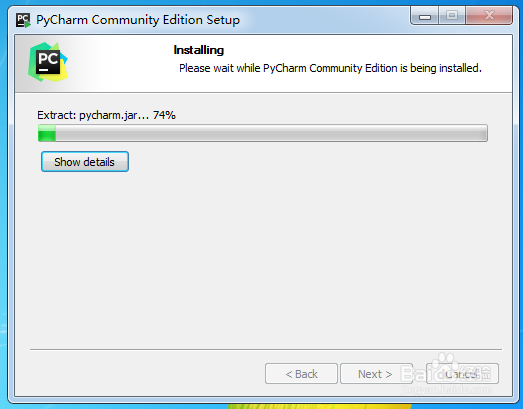Click the PyCharm icon in the title bar

23,20
